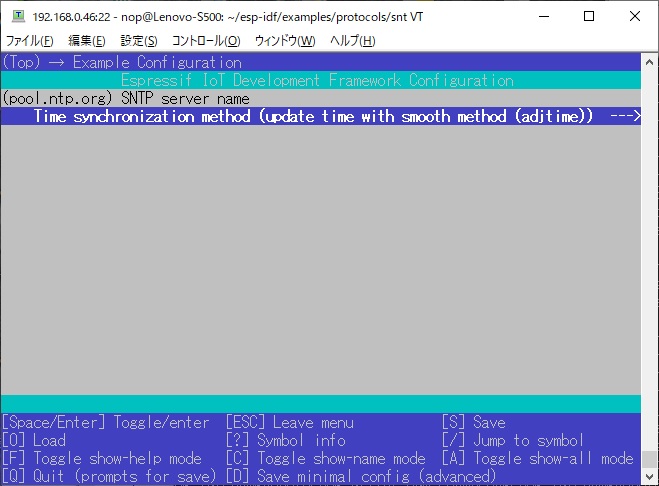659x486 pixels.
Task: Click the (Top) → Example Configuration breadcrumb
Action: pyautogui.click(x=122, y=62)
